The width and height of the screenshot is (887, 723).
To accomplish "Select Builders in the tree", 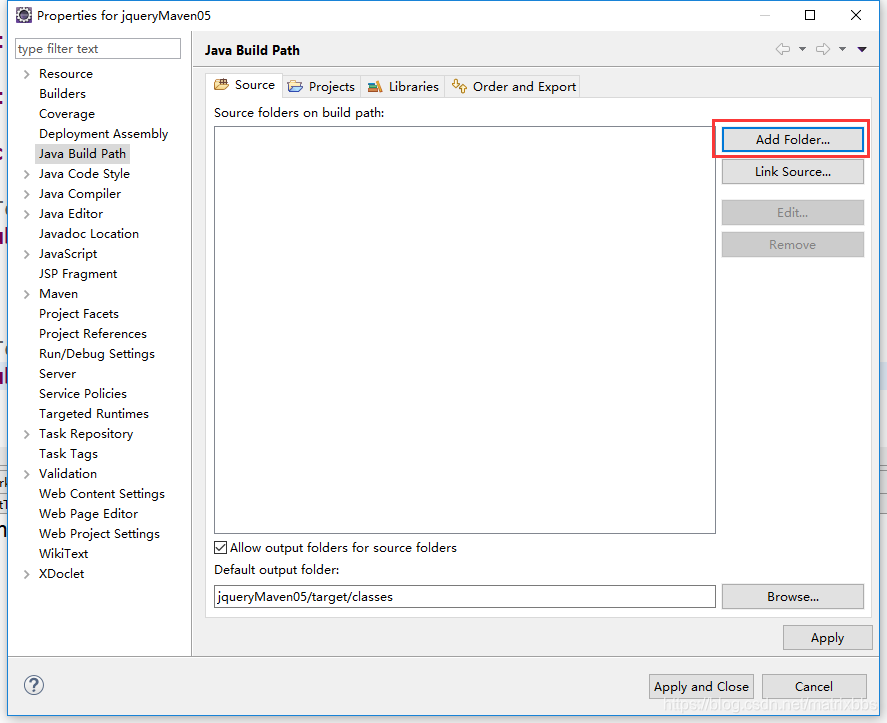I will coord(62,93).
